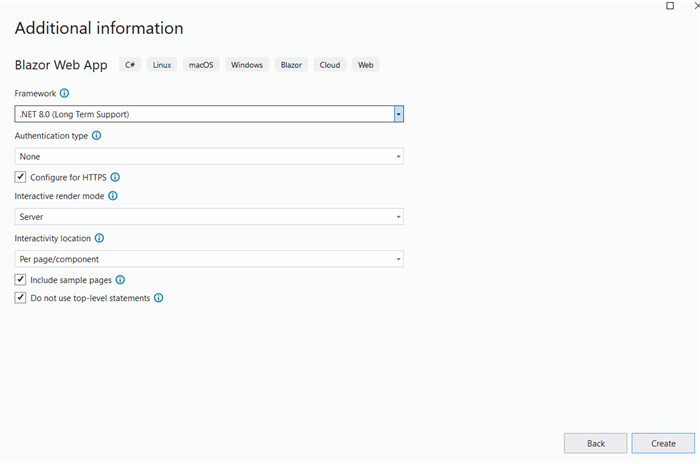Click the C# language tag
The image size is (700, 464).
130,65
